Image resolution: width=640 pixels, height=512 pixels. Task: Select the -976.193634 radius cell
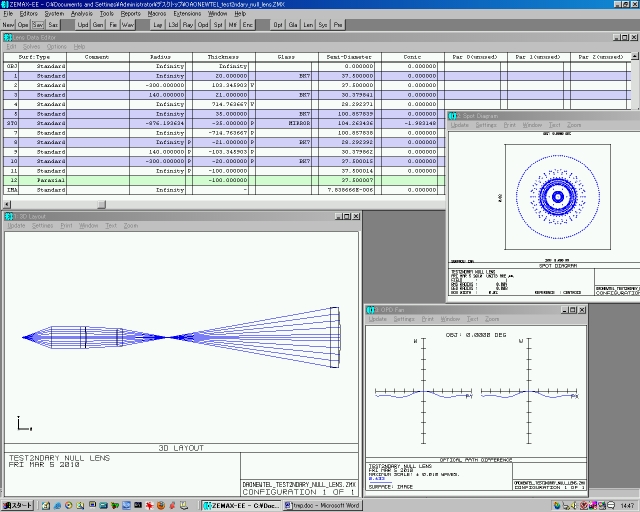(158, 123)
